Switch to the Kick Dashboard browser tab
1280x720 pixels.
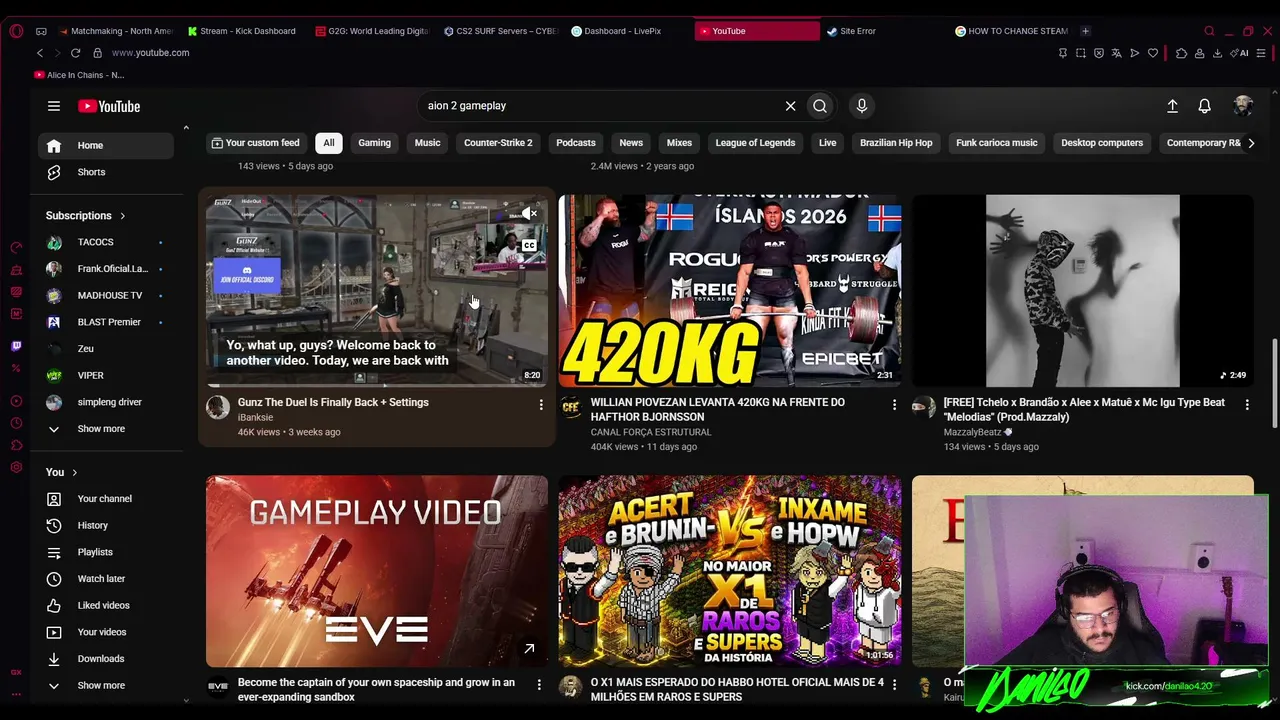coord(242,31)
